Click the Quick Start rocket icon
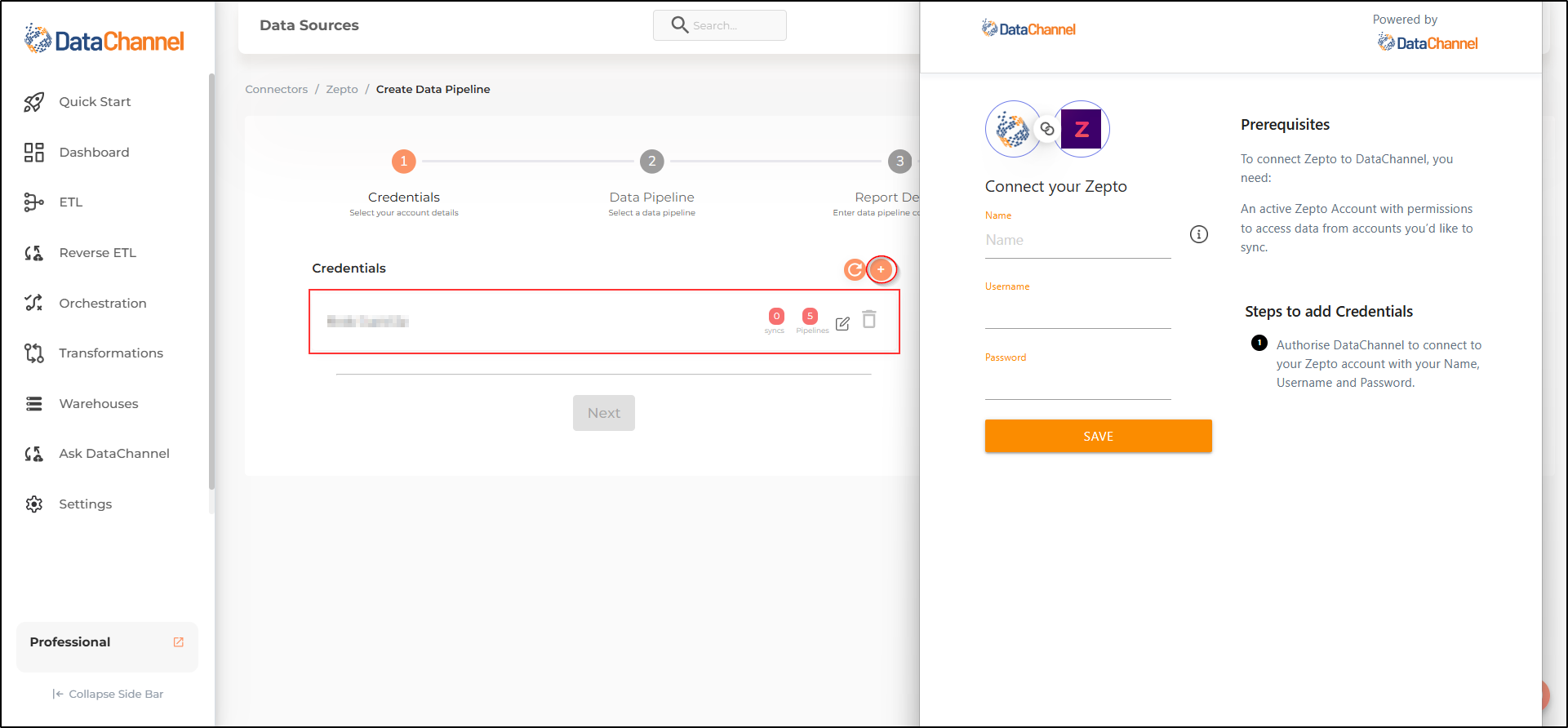Viewport: 1568px width, 728px height. click(x=33, y=102)
